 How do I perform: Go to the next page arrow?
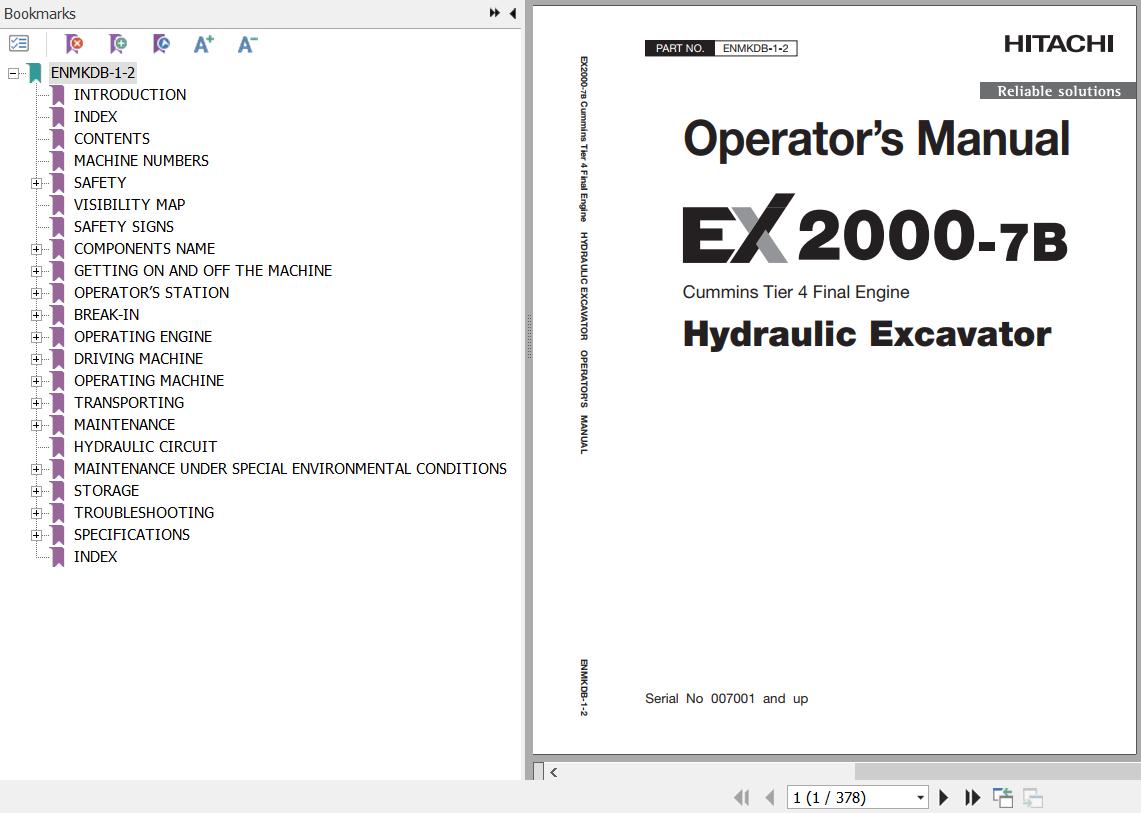(943, 797)
